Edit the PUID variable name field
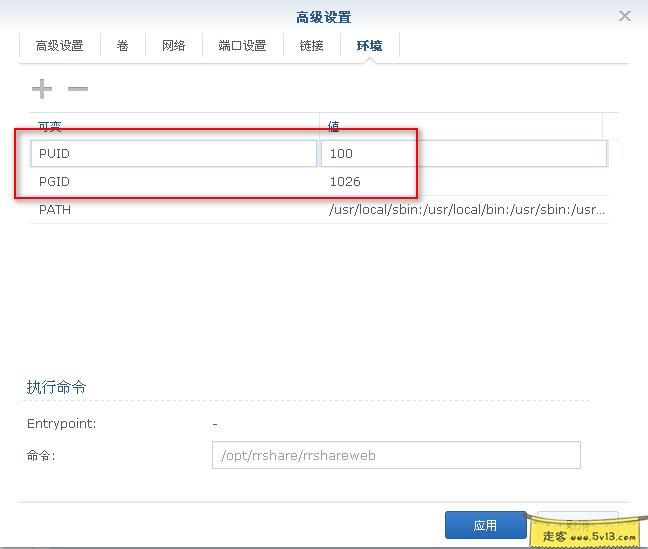 pos(174,153)
